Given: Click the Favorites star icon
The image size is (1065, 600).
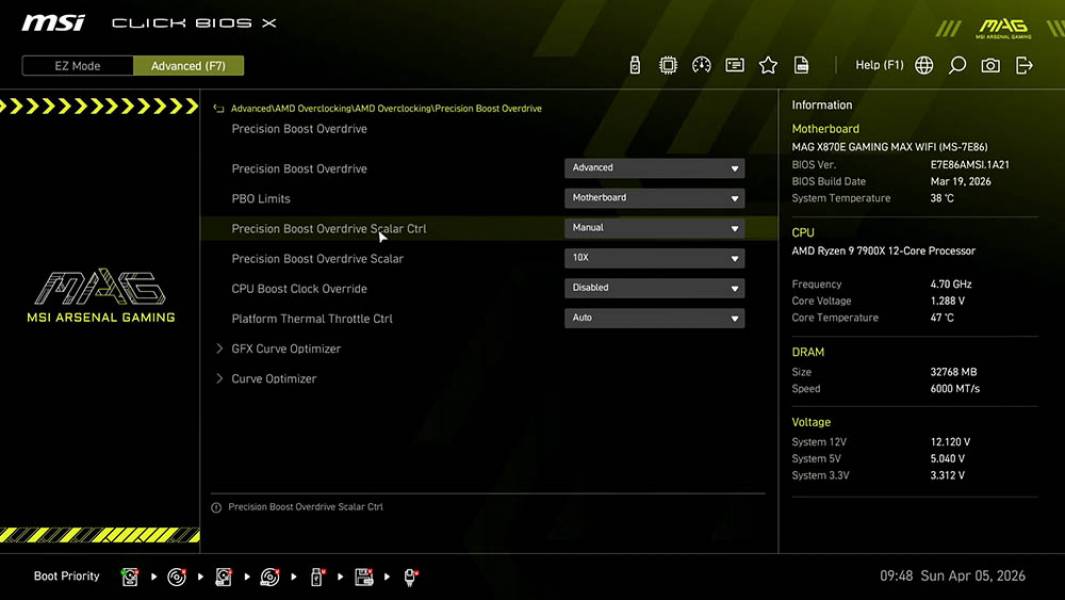Looking at the screenshot, I should (x=768, y=64).
